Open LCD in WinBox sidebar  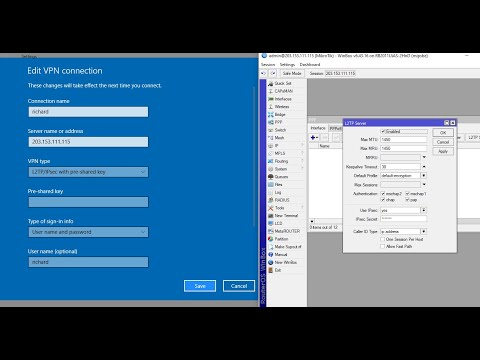tap(278, 223)
